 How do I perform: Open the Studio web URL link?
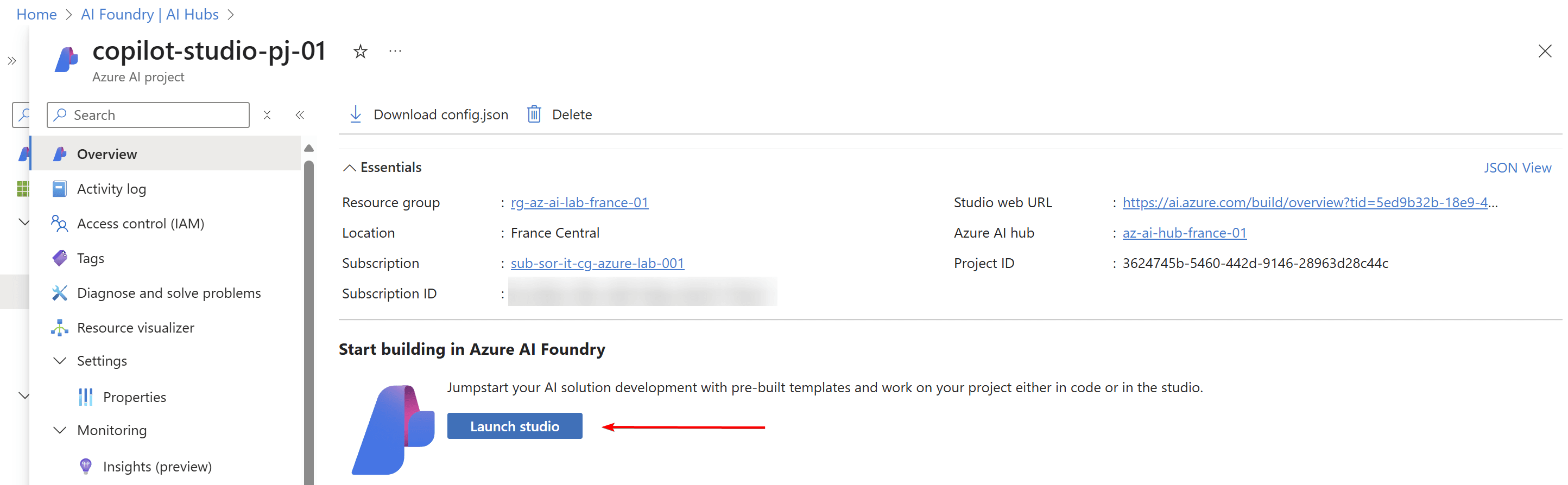[1310, 202]
